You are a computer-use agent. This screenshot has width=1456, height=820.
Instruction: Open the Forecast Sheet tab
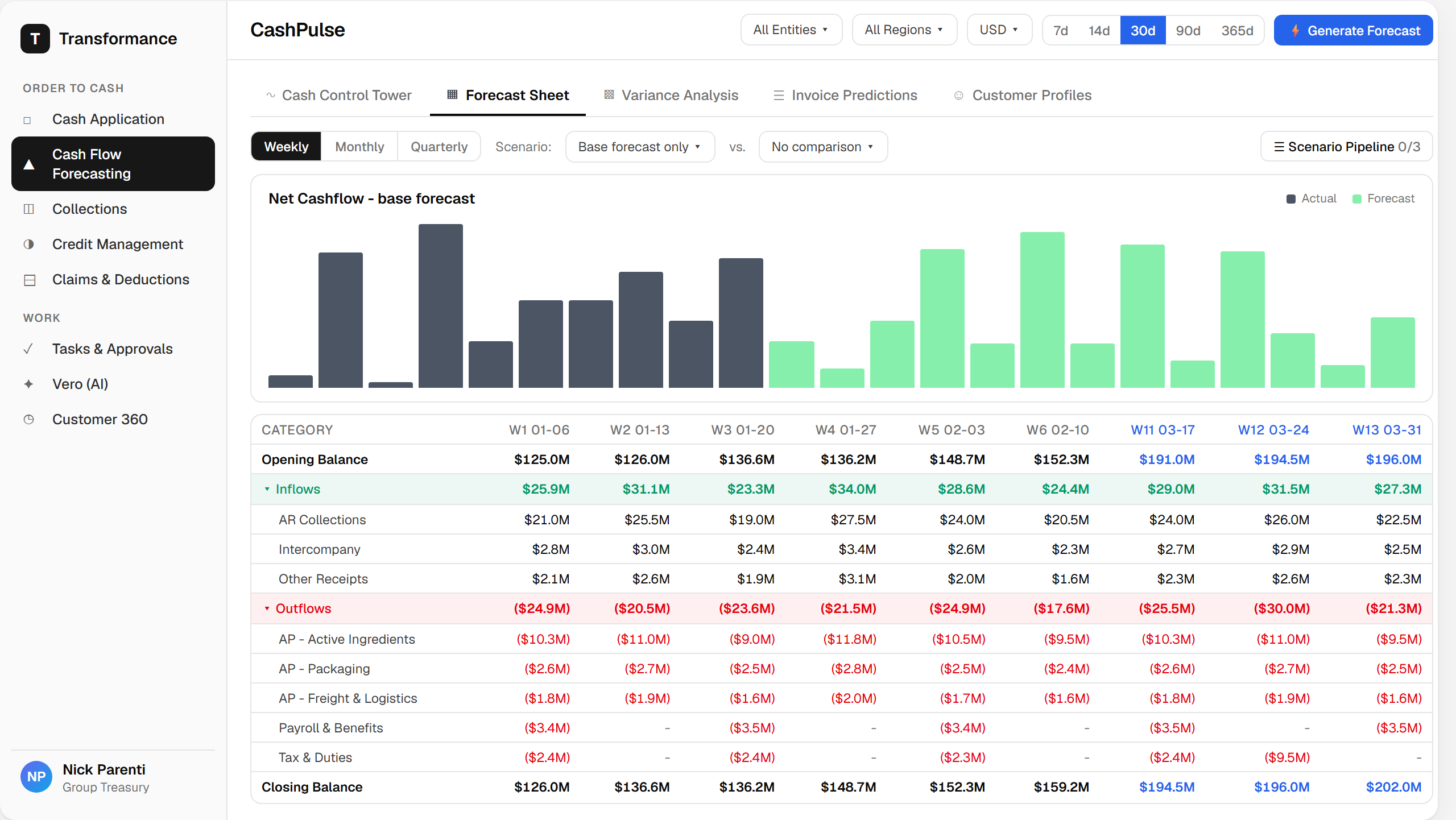(x=508, y=96)
